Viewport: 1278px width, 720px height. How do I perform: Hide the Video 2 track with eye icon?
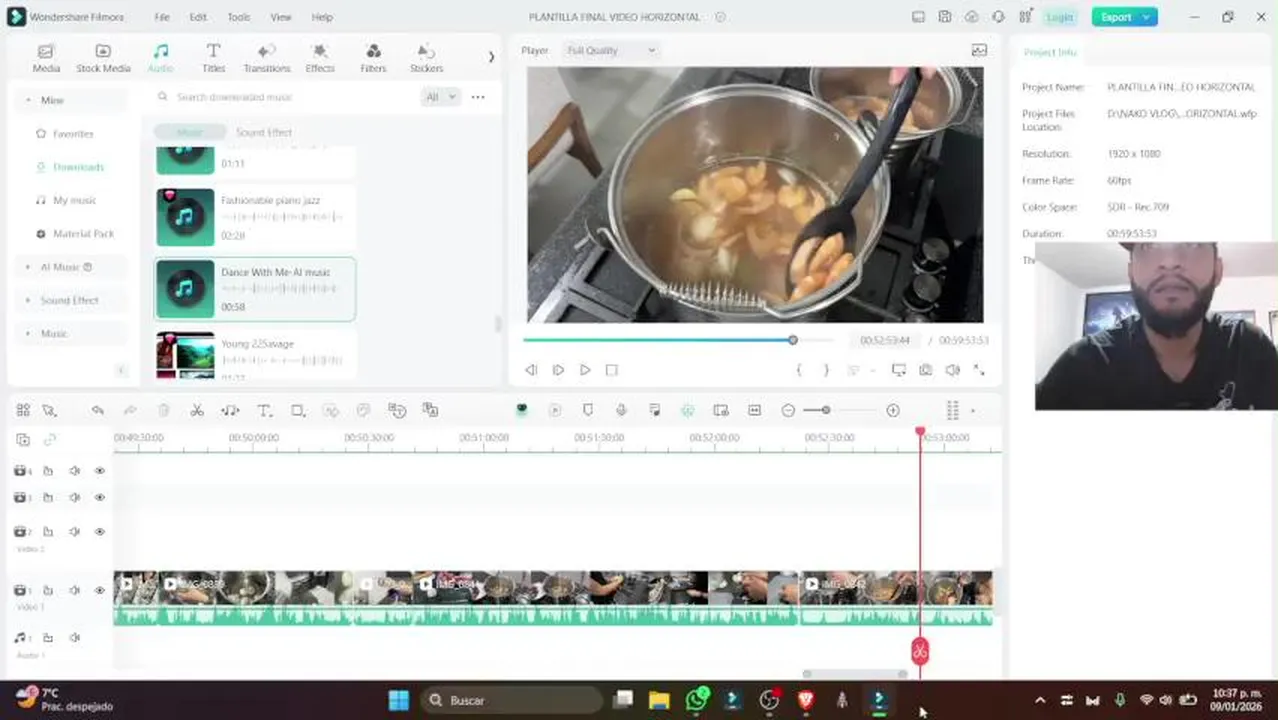[x=100, y=532]
